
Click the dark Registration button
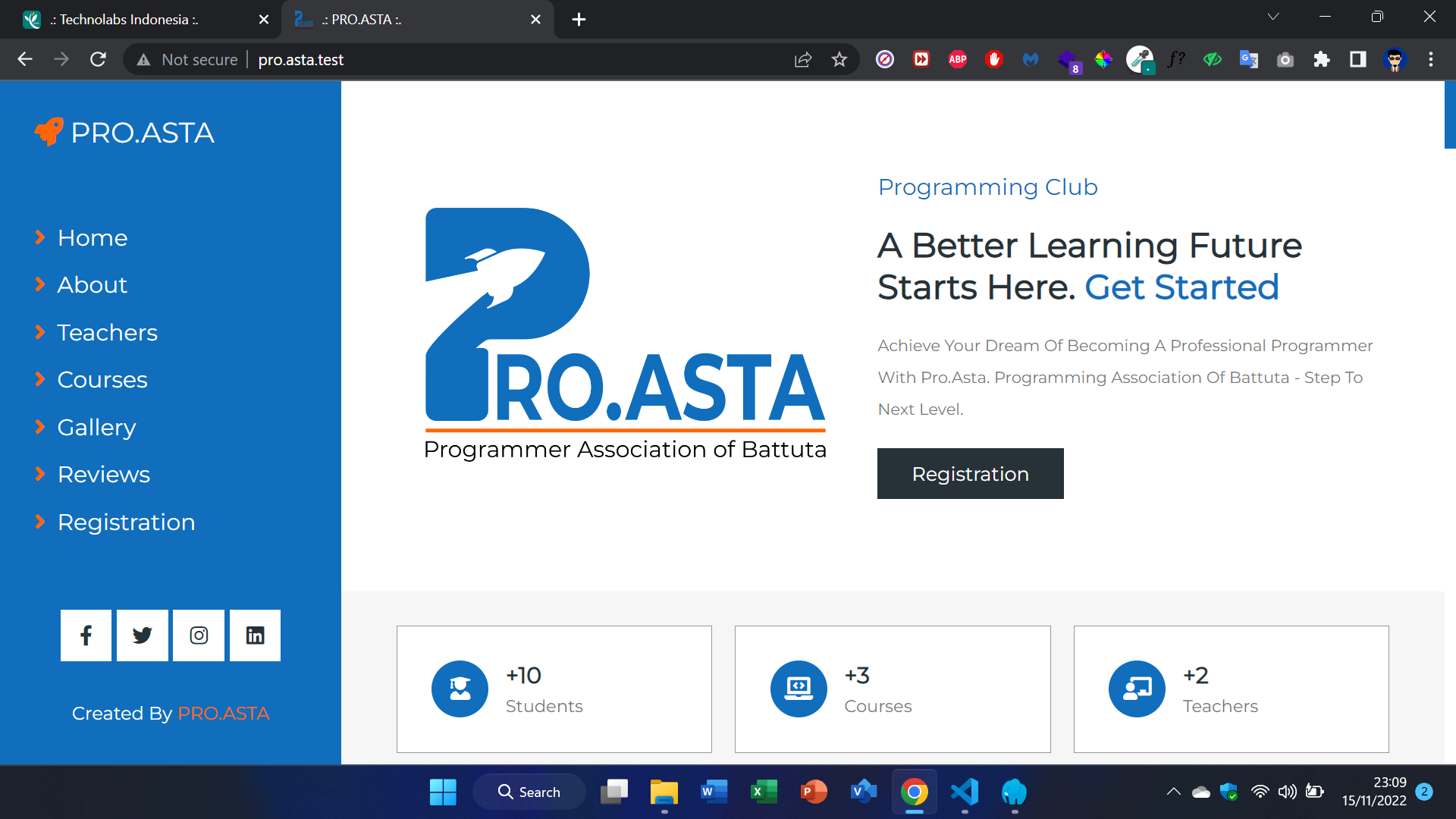970,474
